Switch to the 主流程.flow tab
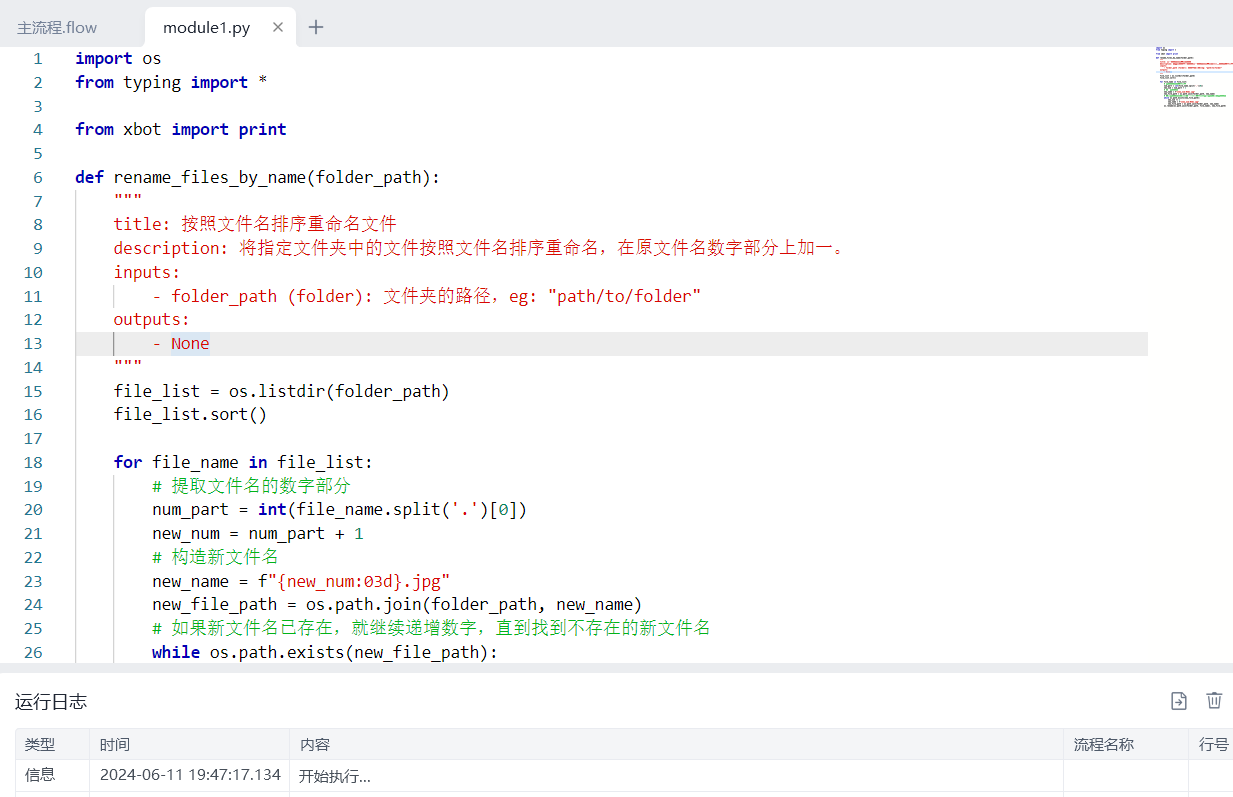1233x797 pixels. click(57, 27)
